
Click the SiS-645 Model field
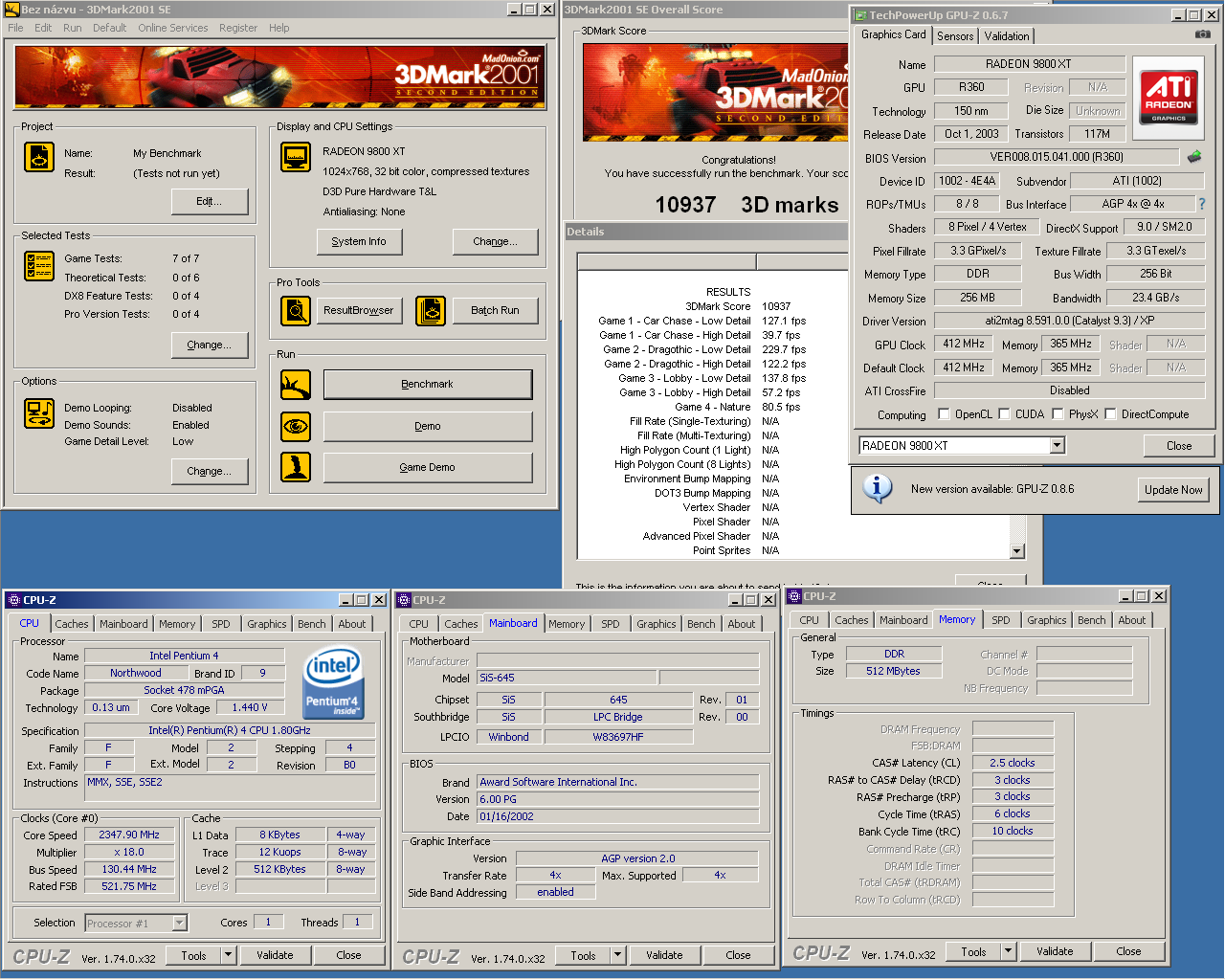(x=567, y=678)
